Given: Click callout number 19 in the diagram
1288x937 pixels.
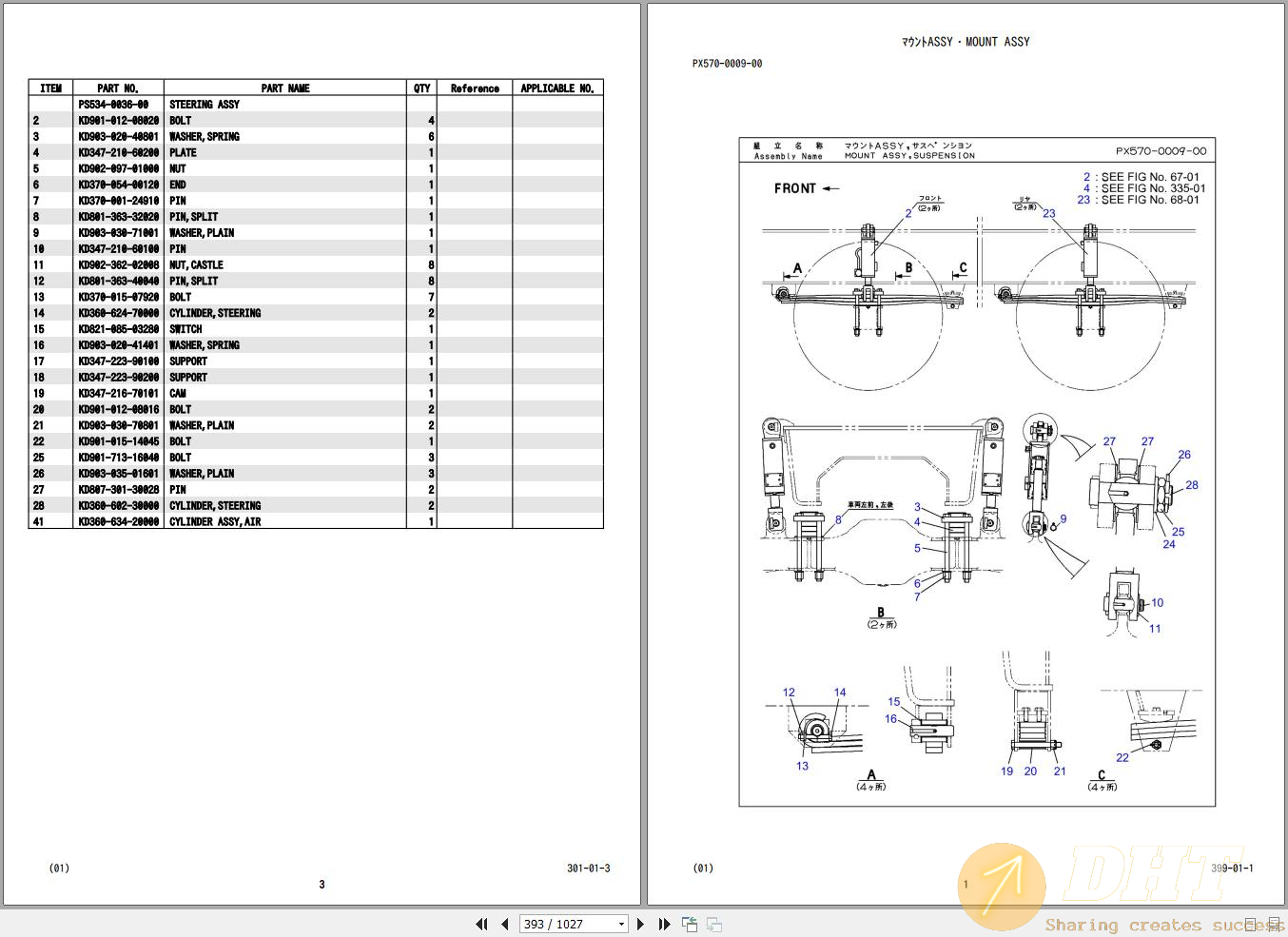Looking at the screenshot, I should [1006, 771].
